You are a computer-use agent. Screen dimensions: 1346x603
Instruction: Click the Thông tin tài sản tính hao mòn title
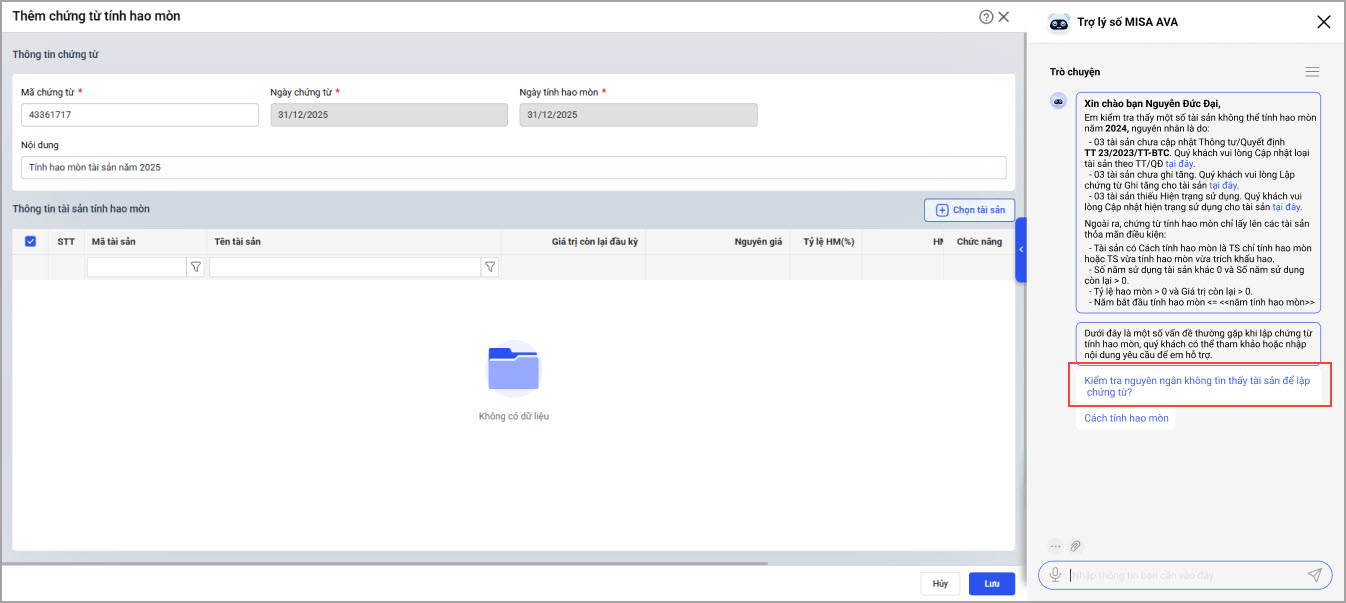(81, 208)
